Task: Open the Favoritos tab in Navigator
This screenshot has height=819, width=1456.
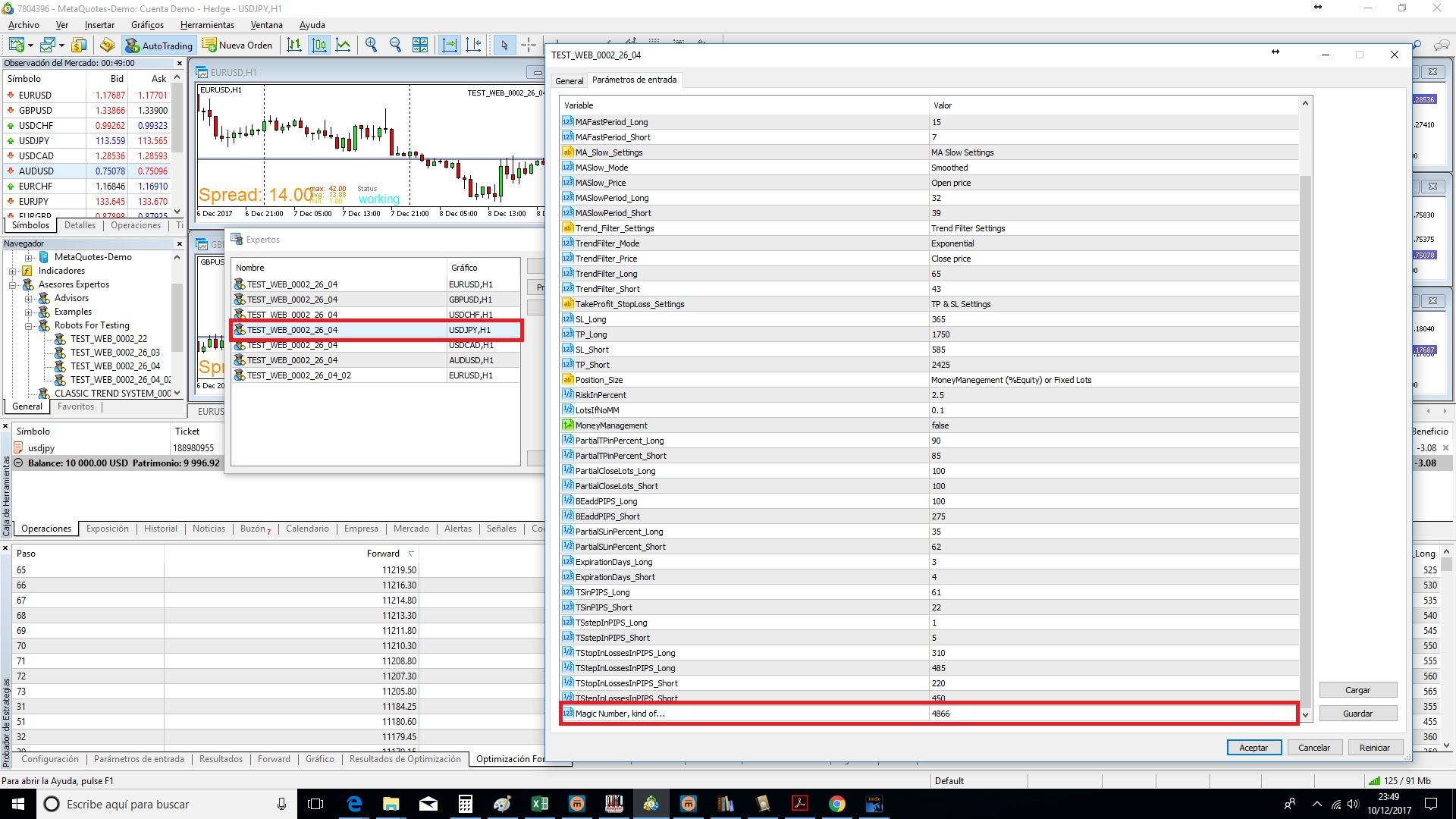Action: (76, 406)
